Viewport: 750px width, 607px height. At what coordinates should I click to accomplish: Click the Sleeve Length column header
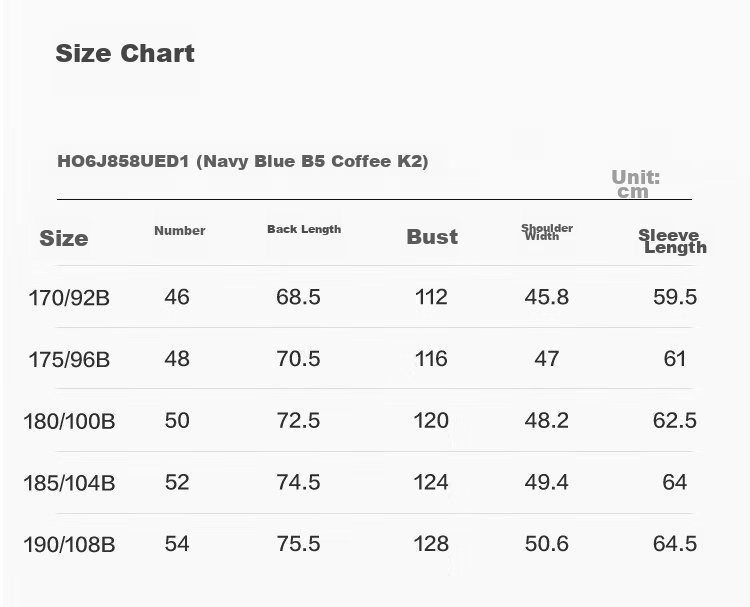[x=672, y=241]
